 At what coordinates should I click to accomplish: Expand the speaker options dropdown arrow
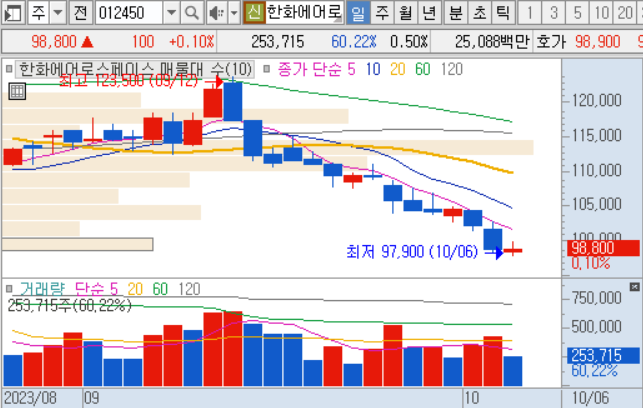pos(234,13)
